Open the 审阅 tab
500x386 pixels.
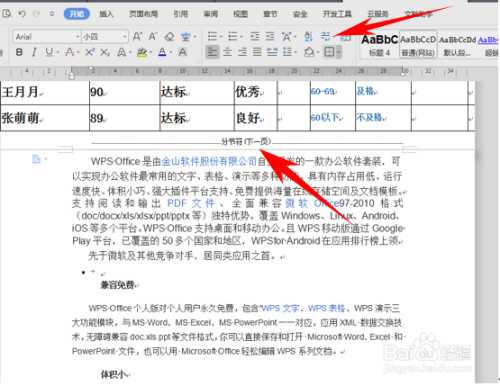211,14
